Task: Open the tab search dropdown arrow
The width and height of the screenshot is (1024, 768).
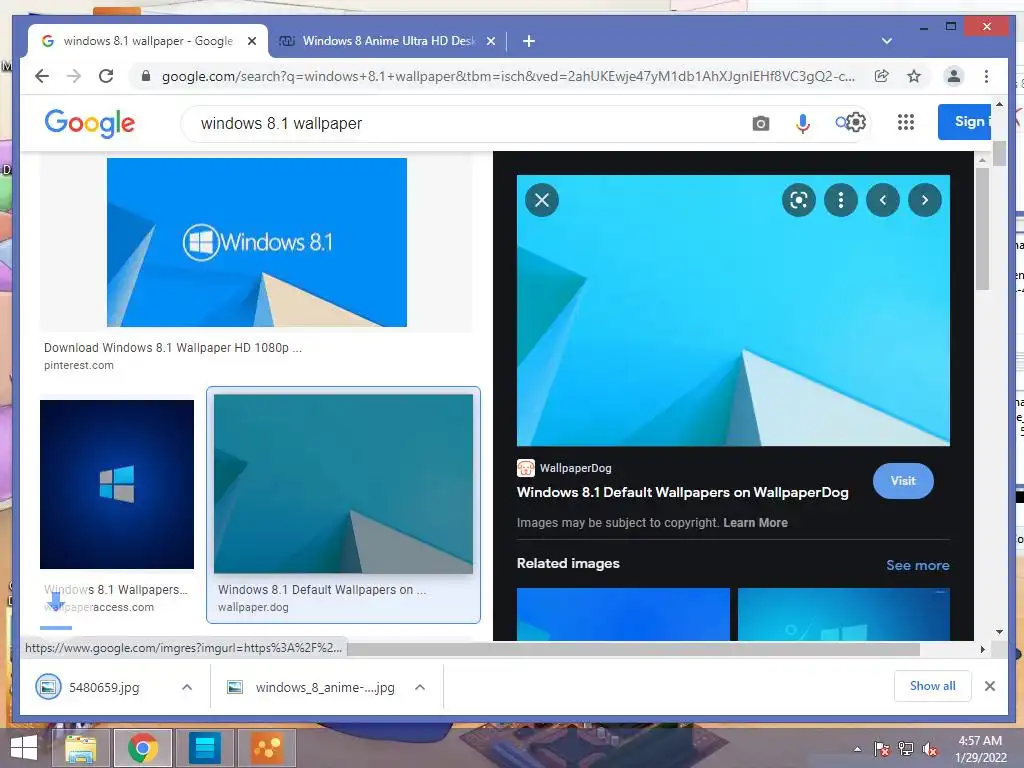Action: 887,41
